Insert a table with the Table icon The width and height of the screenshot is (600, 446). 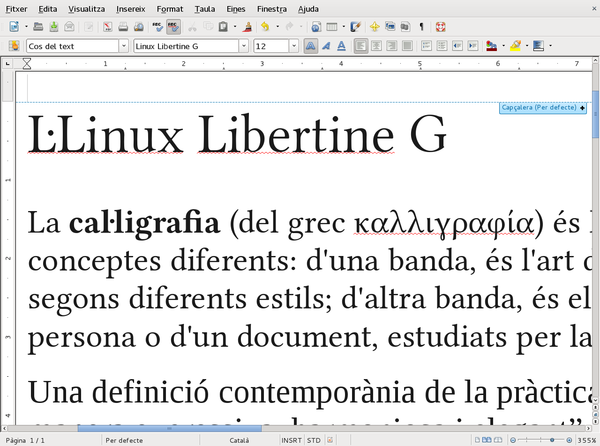pyautogui.click(x=332, y=27)
